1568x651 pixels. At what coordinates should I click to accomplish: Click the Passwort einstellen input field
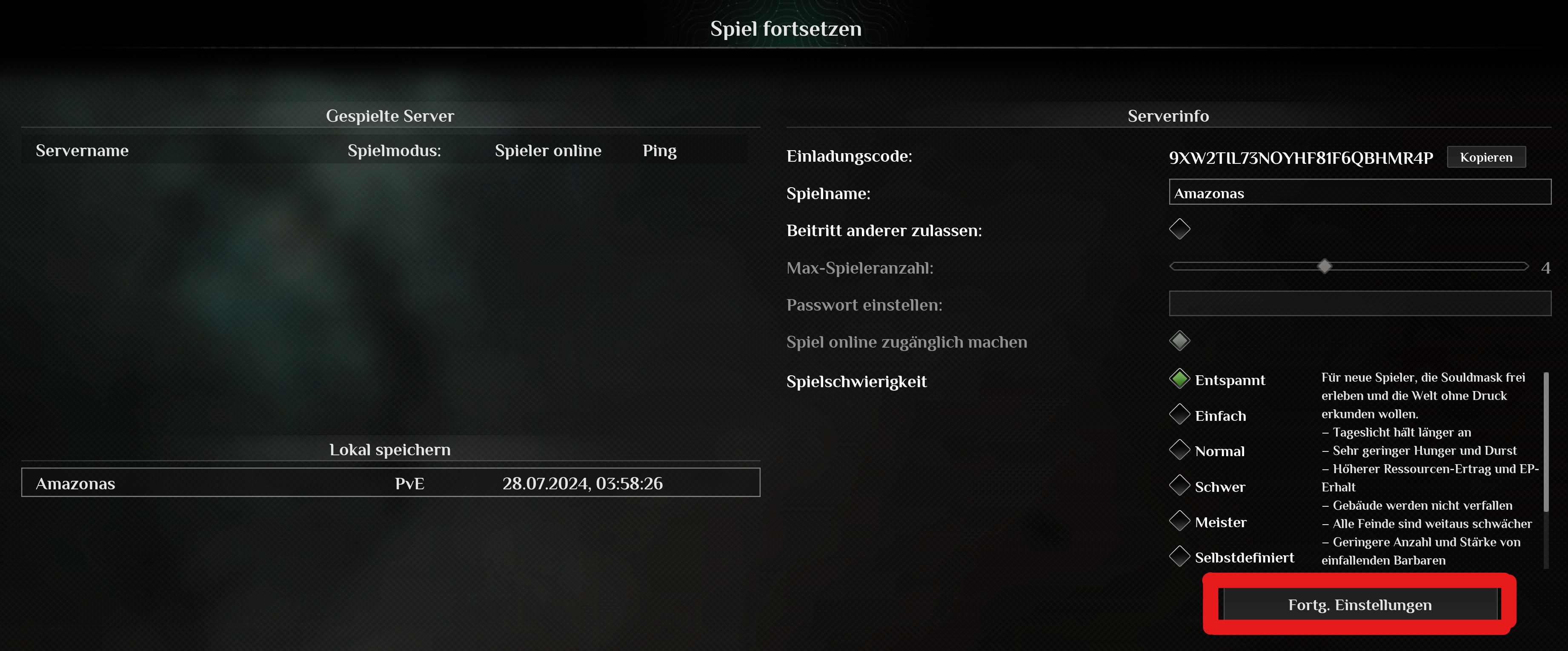pos(1360,304)
